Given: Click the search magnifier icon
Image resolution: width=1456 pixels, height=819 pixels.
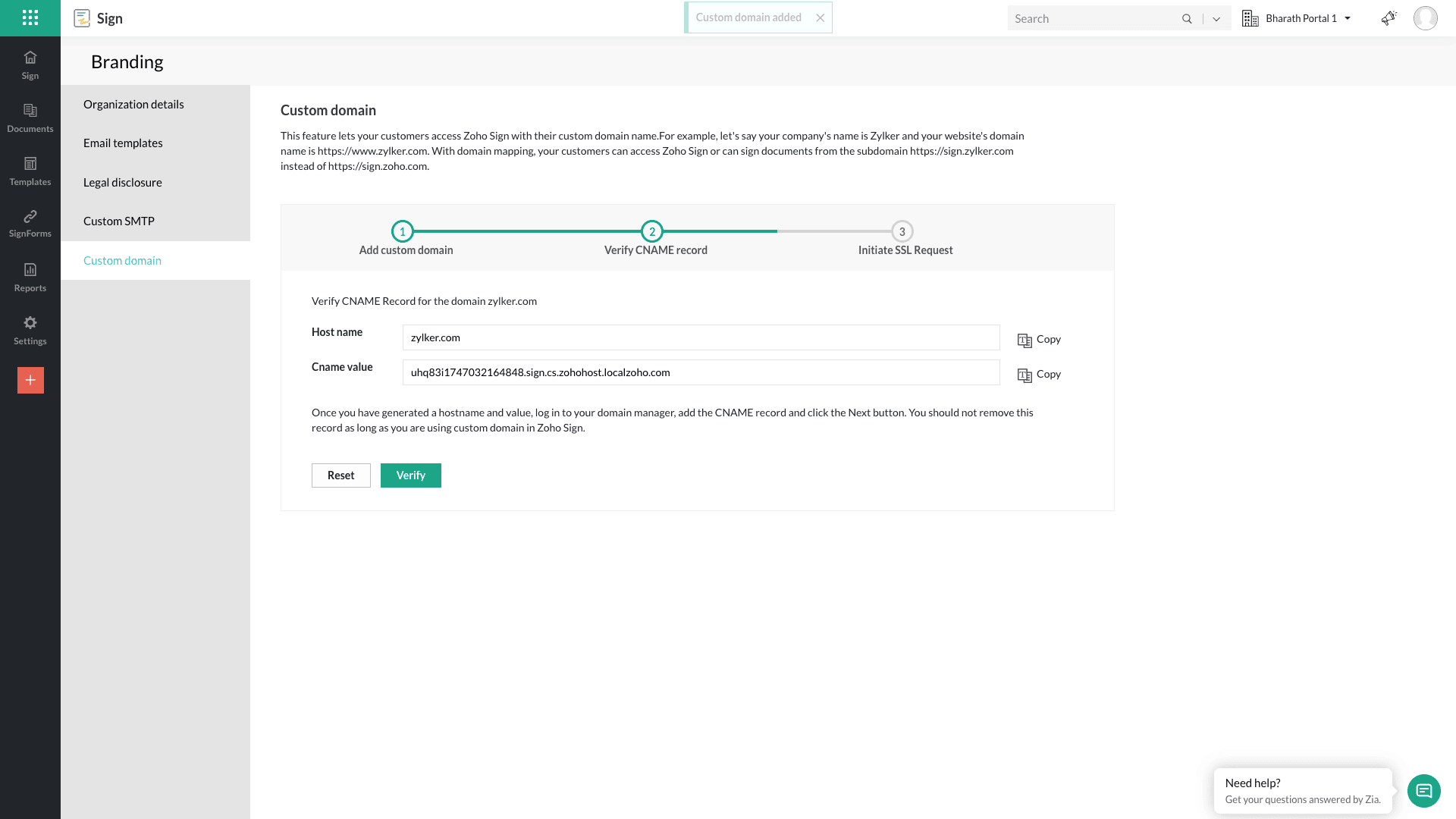Looking at the screenshot, I should (x=1187, y=19).
